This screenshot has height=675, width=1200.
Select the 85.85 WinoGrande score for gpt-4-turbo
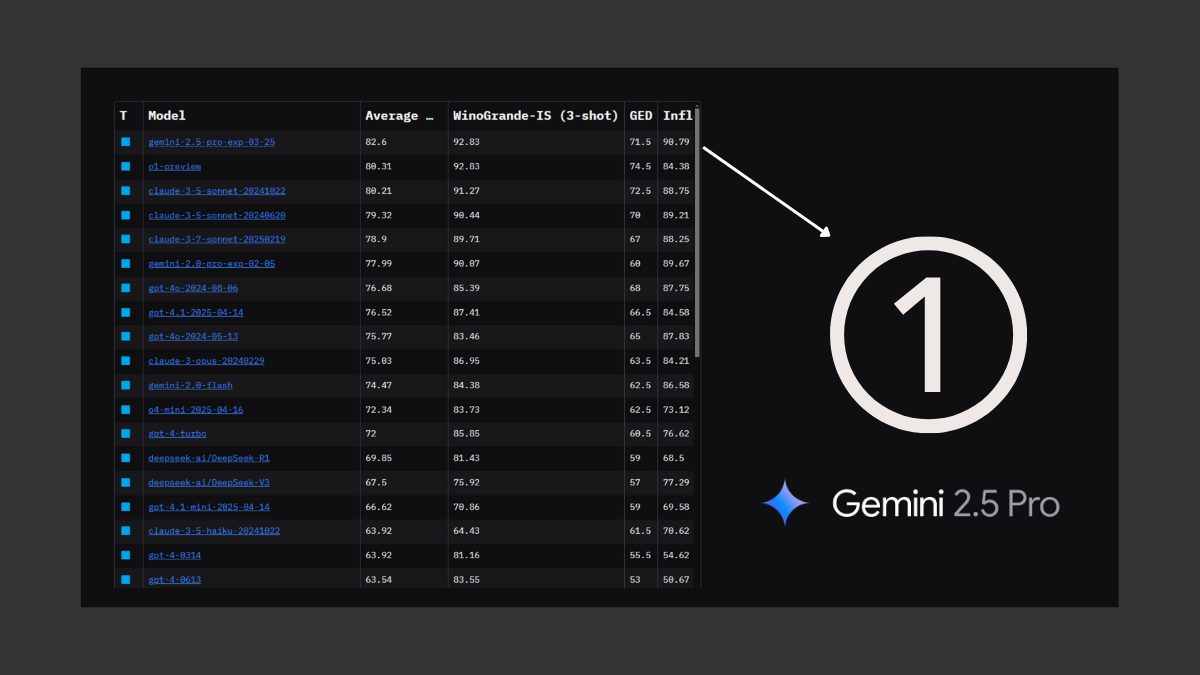point(466,434)
